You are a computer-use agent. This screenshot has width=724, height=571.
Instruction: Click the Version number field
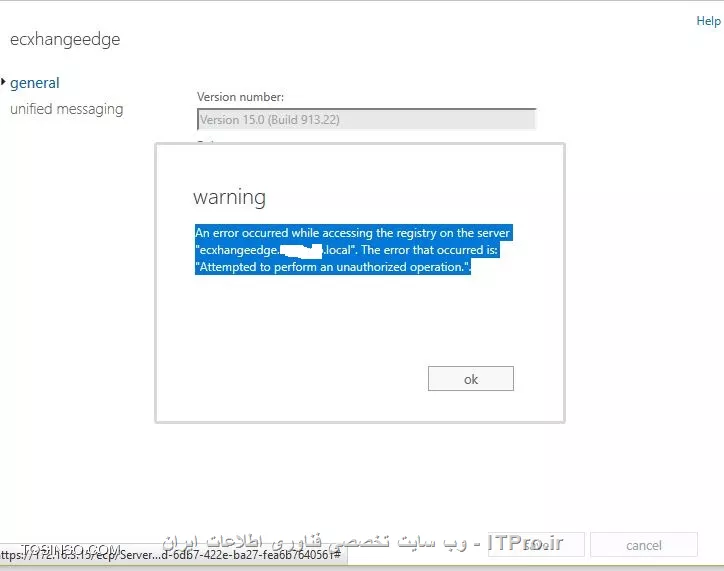367,120
